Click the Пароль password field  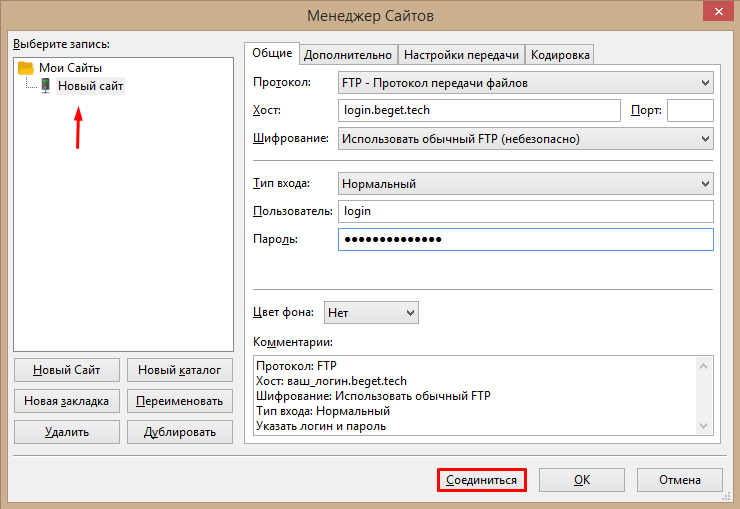[x=525, y=240]
